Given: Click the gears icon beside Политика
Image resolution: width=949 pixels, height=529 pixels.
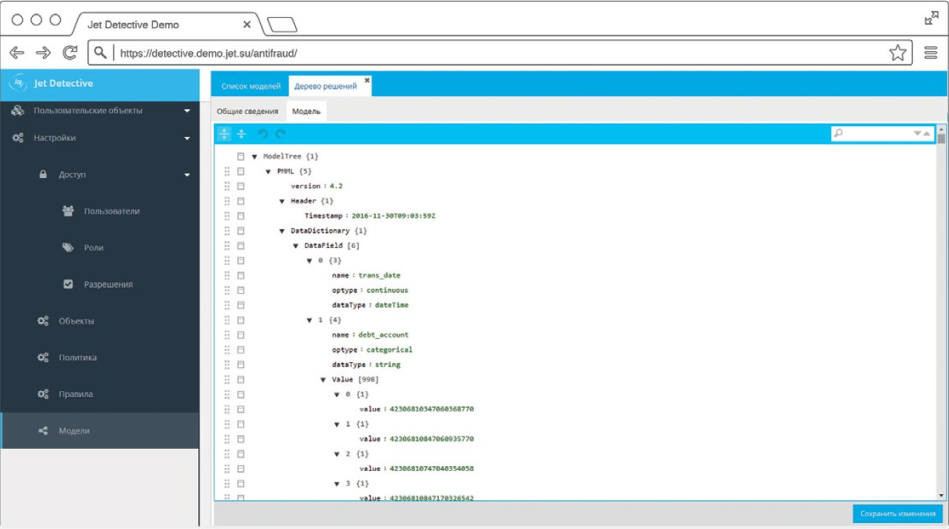Looking at the screenshot, I should (x=43, y=357).
